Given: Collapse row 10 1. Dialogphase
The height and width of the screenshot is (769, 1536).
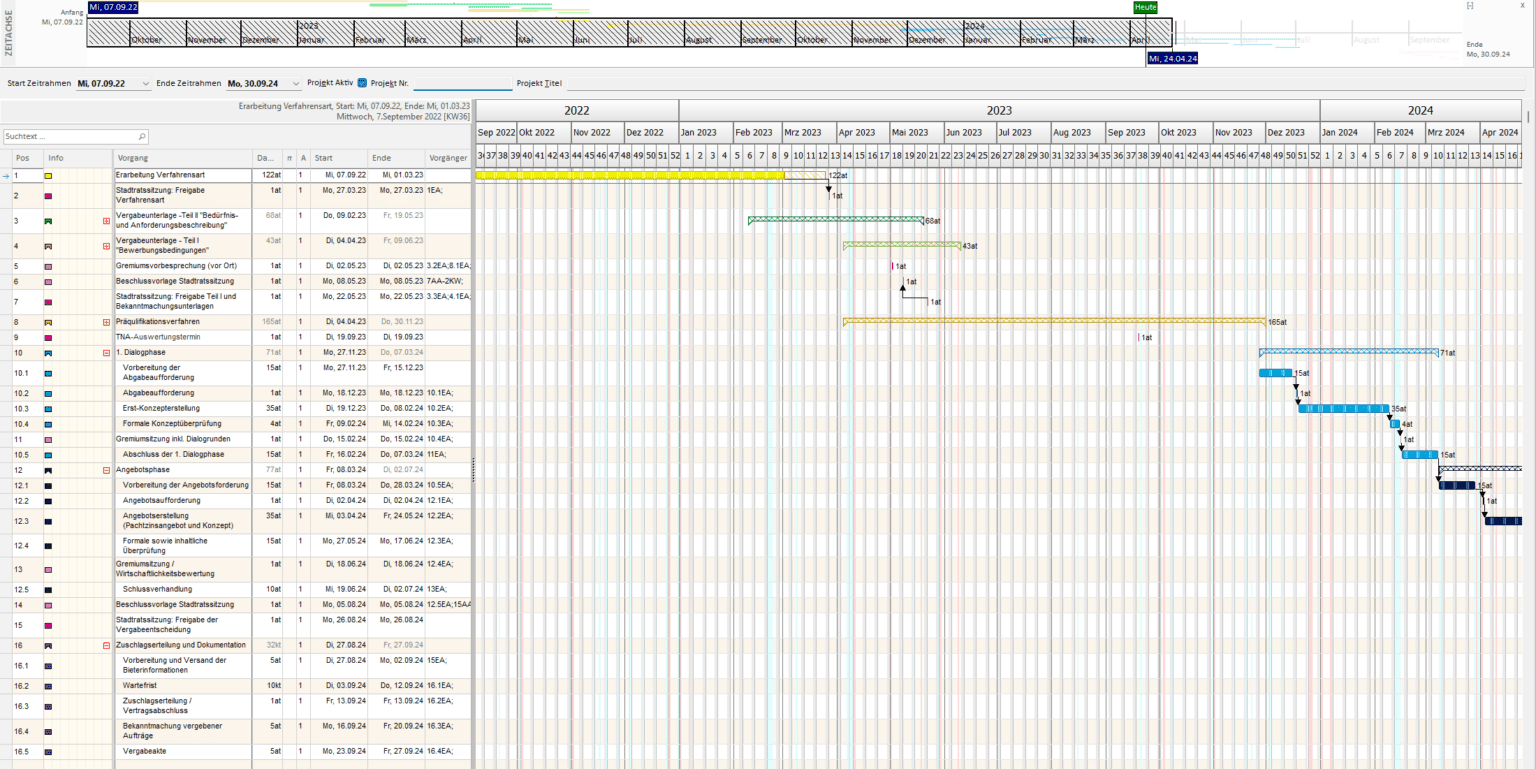Looking at the screenshot, I should pyautogui.click(x=106, y=353).
